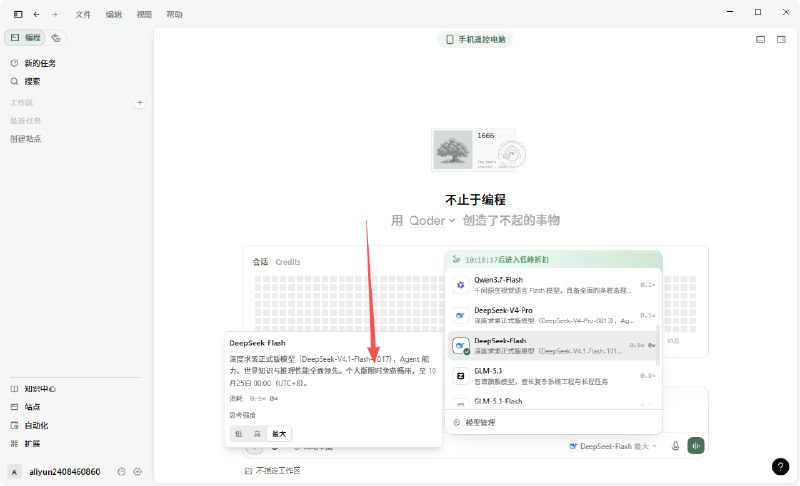This screenshot has height=486, width=800.
Task: Open the 视图 menu
Action: [x=144, y=14]
